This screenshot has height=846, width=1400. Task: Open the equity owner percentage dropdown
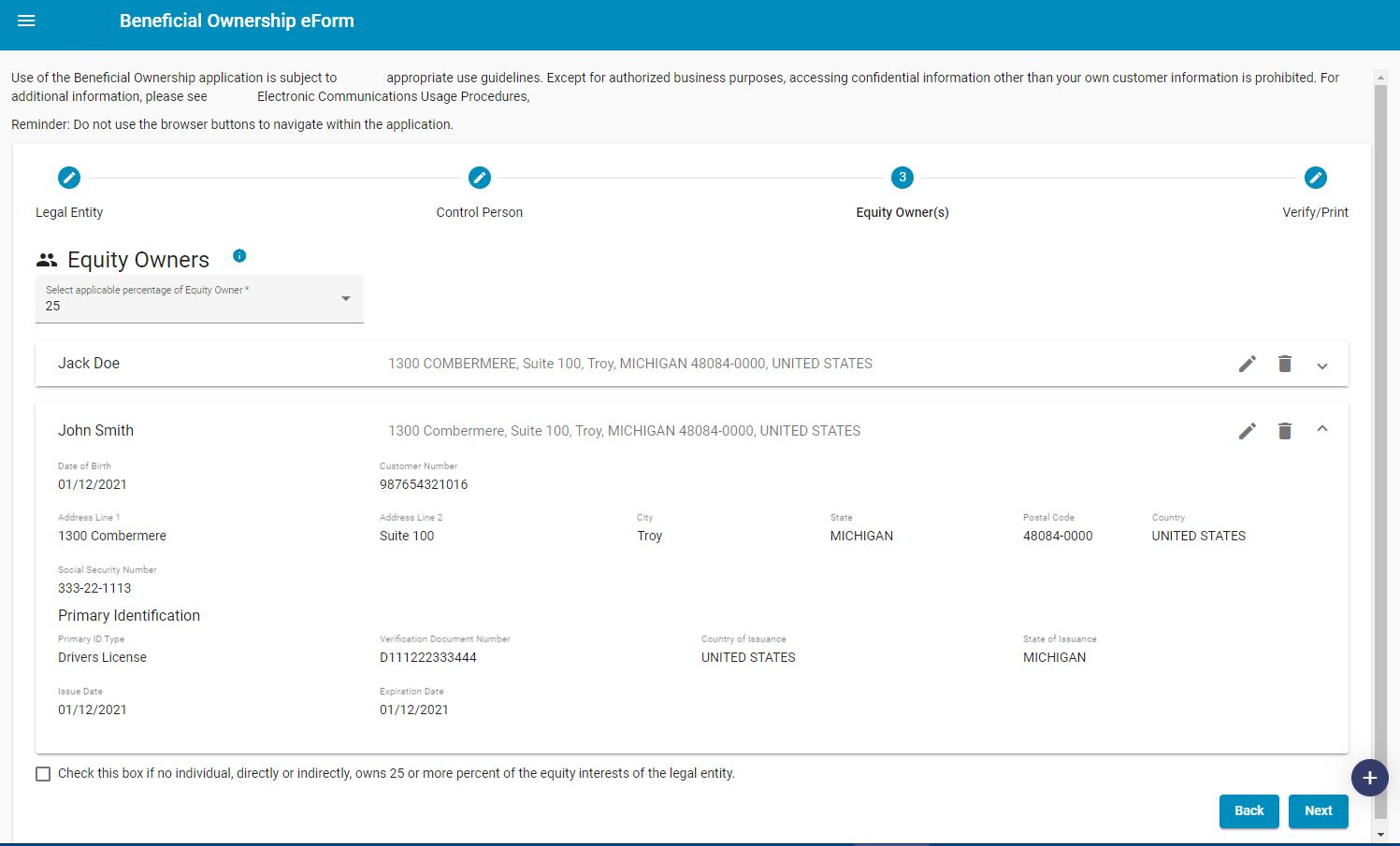click(x=199, y=299)
